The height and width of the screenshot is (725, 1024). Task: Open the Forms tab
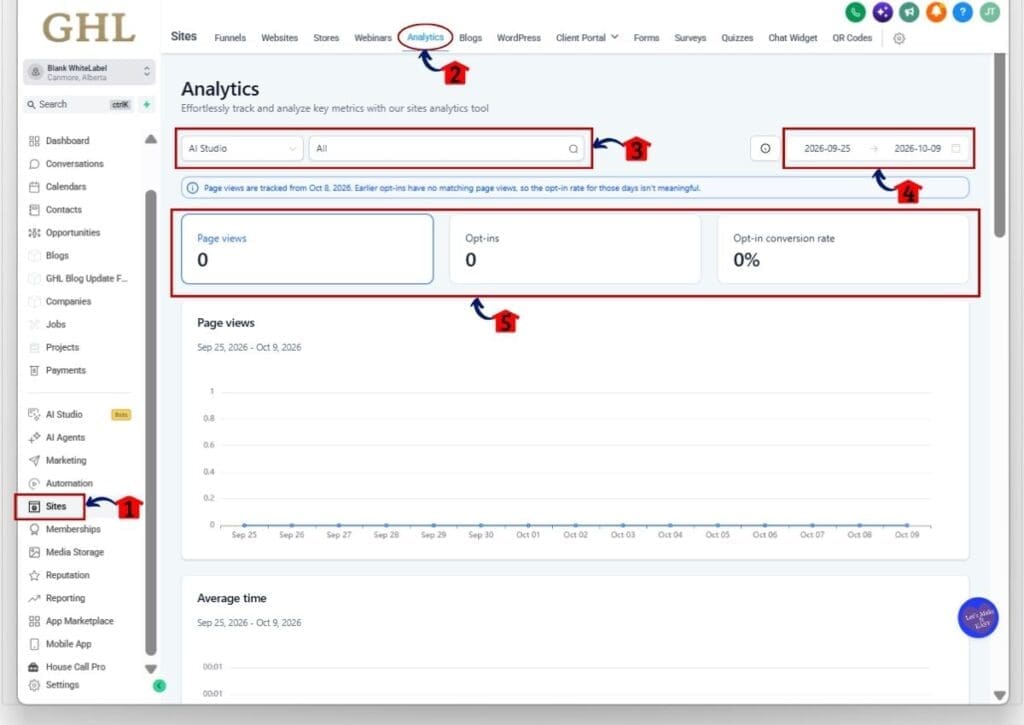[647, 38]
